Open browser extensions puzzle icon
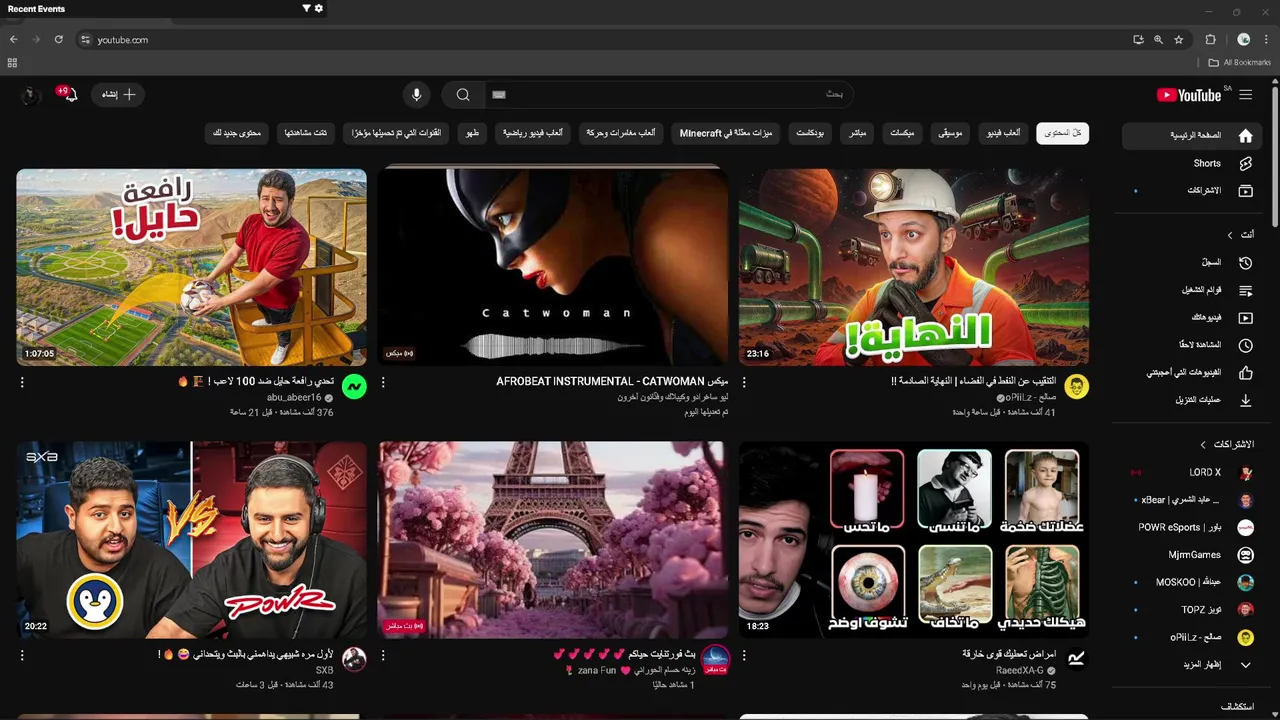This screenshot has height=720, width=1280. click(x=1210, y=39)
